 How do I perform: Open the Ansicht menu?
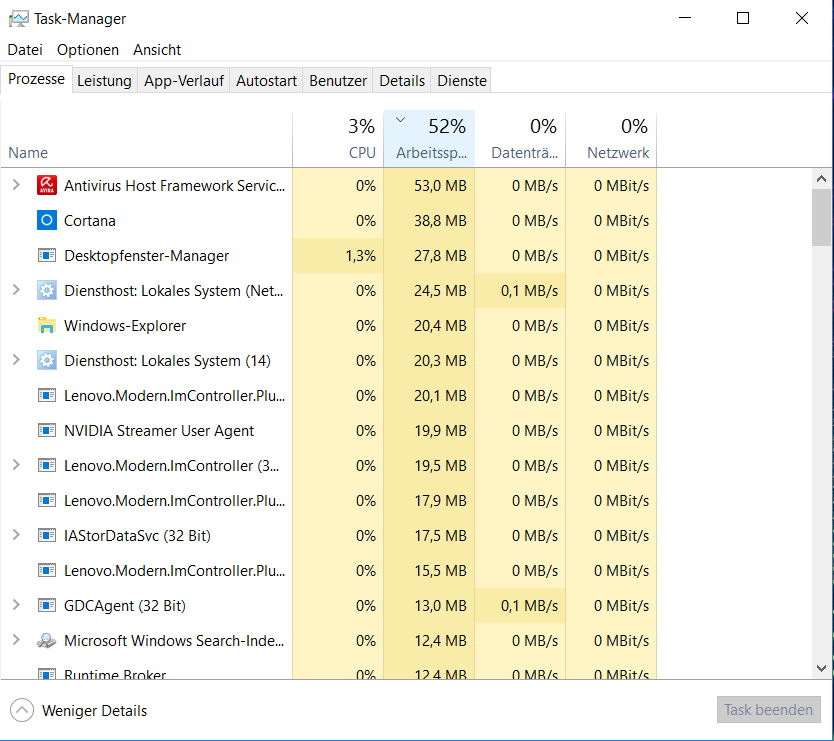157,49
